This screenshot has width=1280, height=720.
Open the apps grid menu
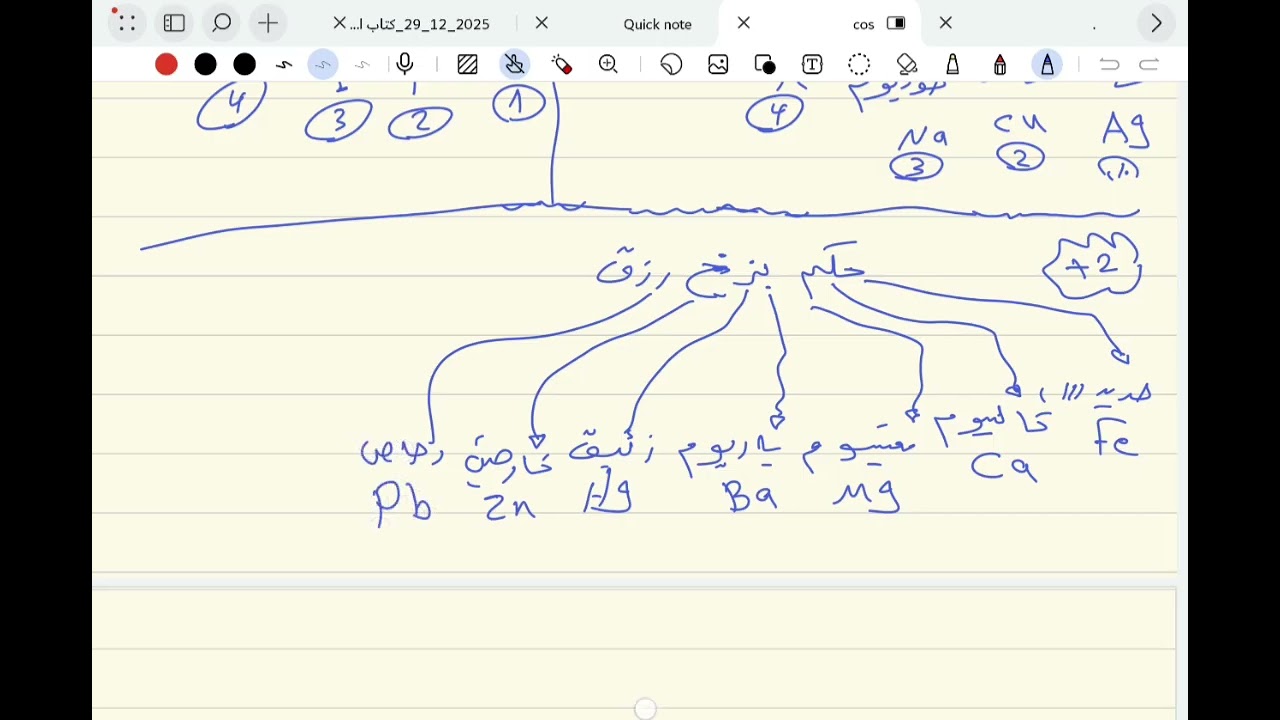click(x=126, y=23)
